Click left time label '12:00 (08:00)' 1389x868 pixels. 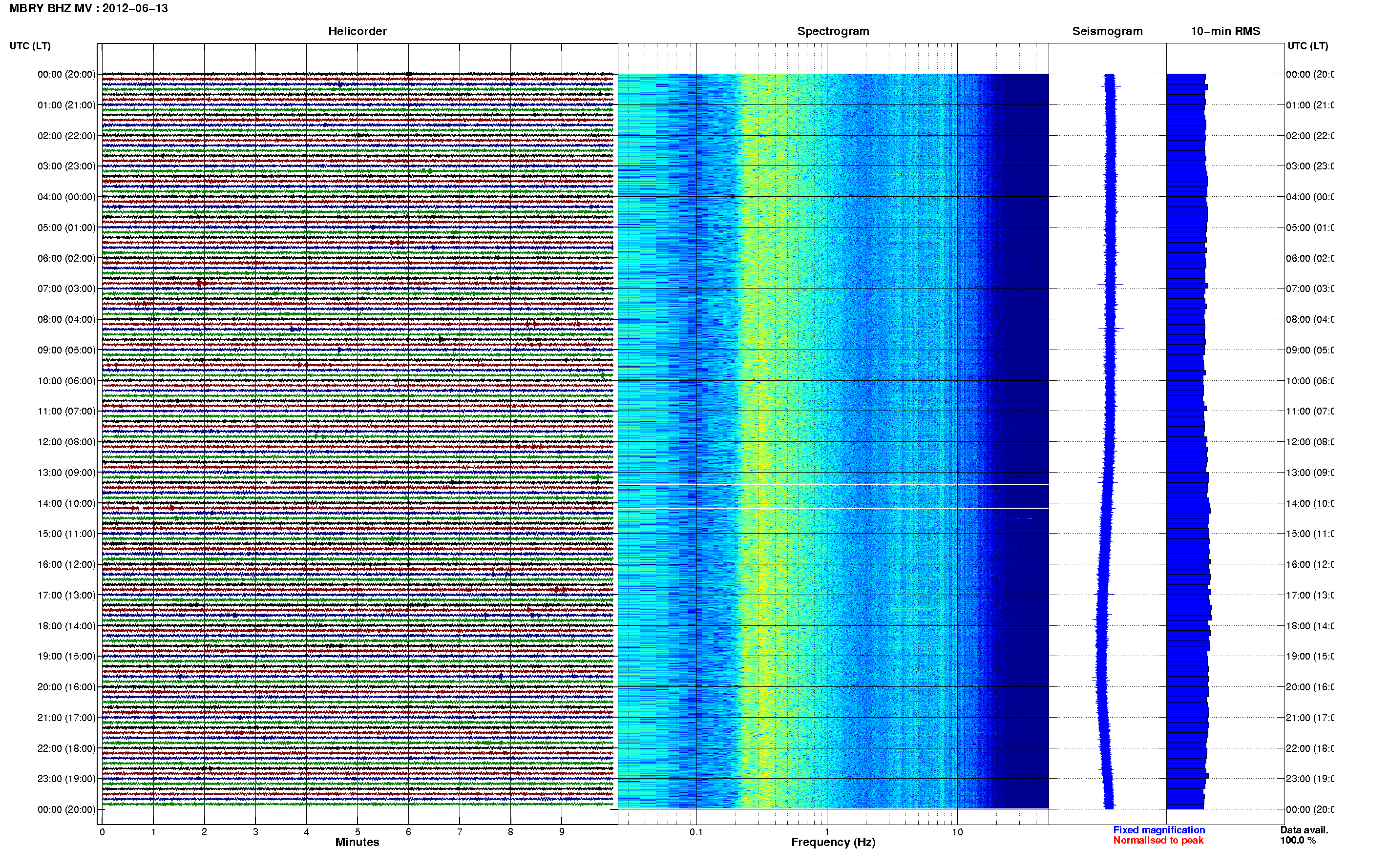pos(66,442)
